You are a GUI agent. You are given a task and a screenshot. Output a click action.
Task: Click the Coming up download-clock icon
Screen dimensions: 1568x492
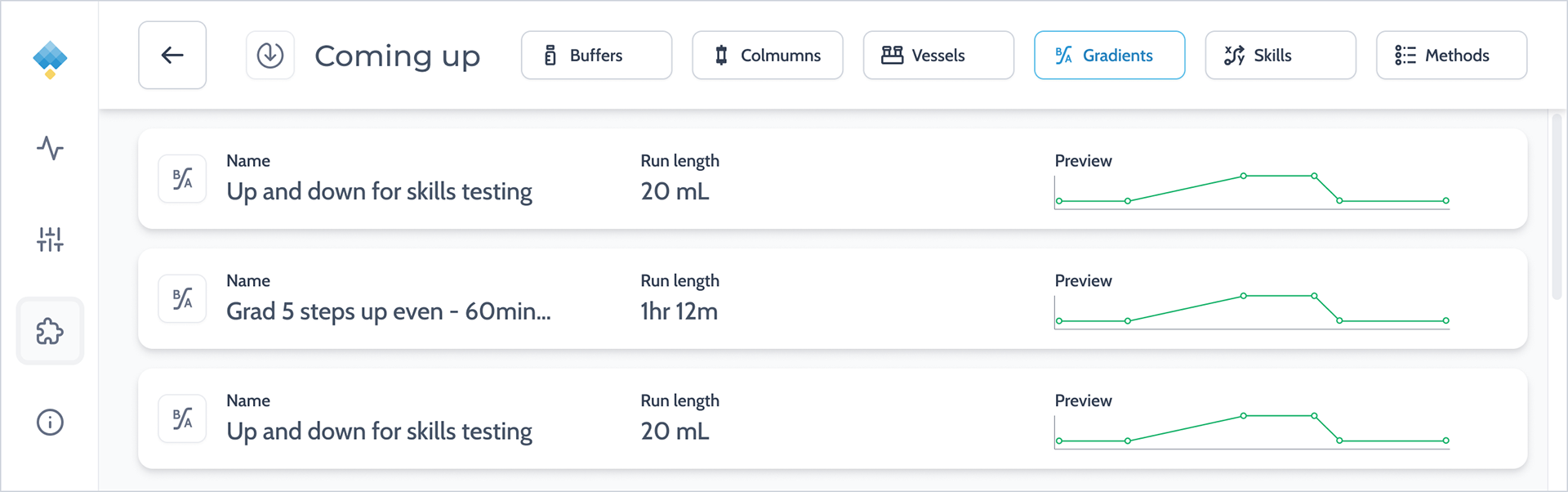[x=270, y=56]
